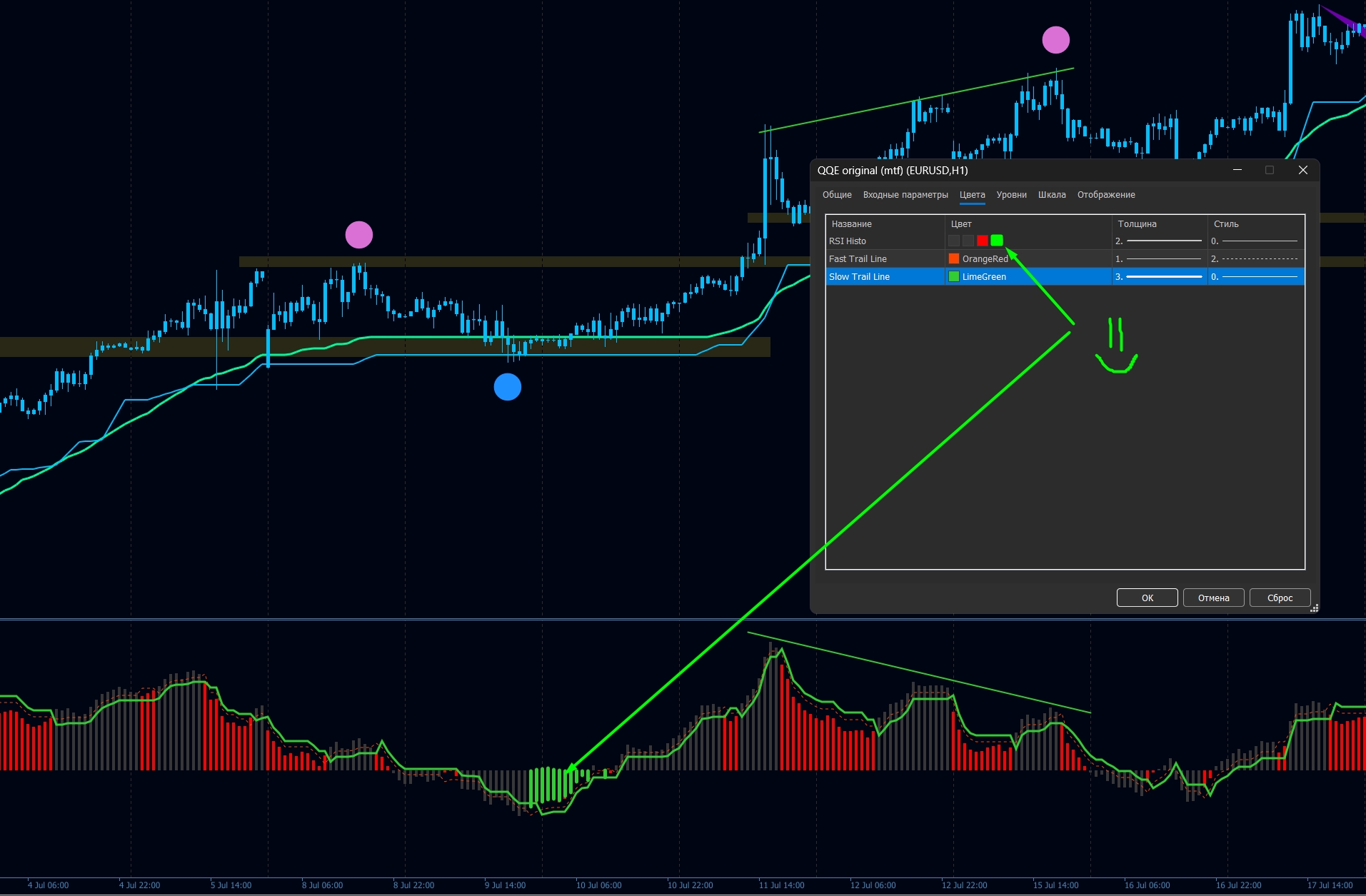The width and height of the screenshot is (1366, 896).
Task: Close the QQE original dialog
Action: pyautogui.click(x=1302, y=170)
